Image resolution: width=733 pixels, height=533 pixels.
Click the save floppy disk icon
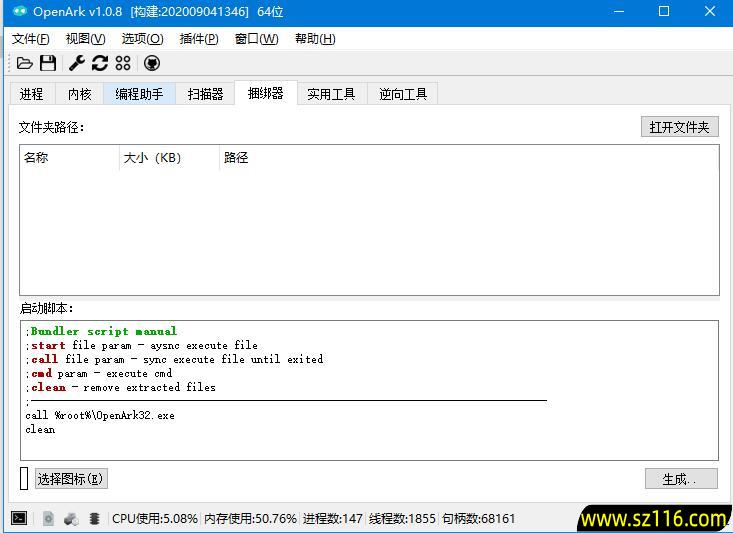[48, 63]
